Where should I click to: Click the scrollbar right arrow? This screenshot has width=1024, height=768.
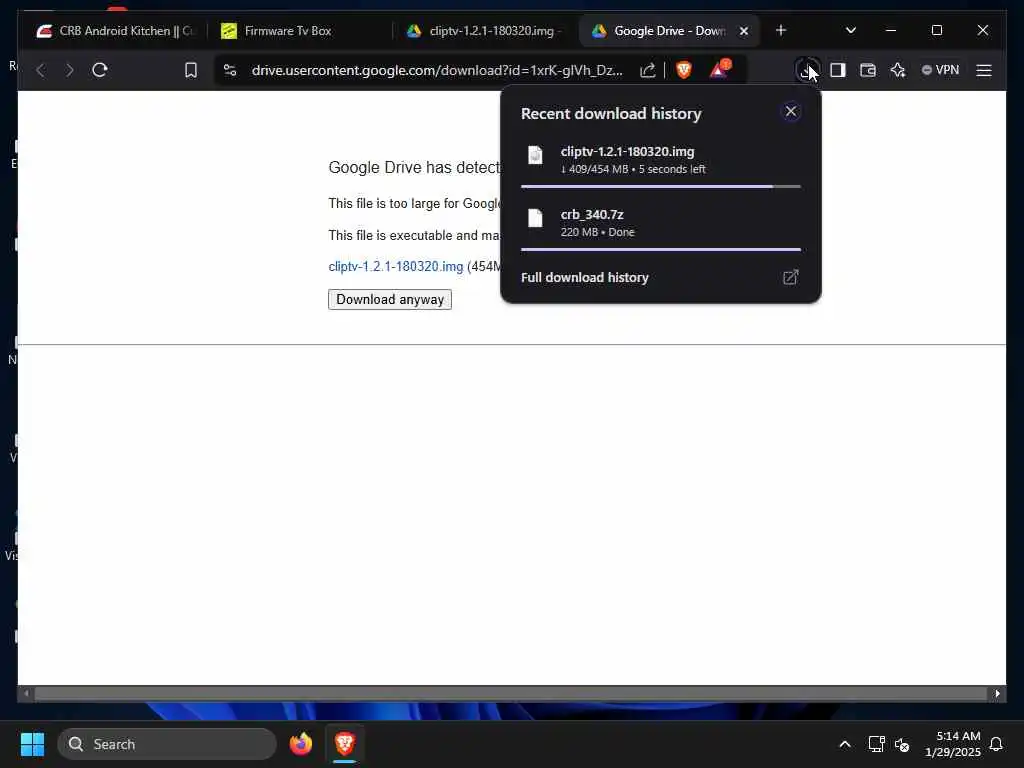[x=997, y=694]
